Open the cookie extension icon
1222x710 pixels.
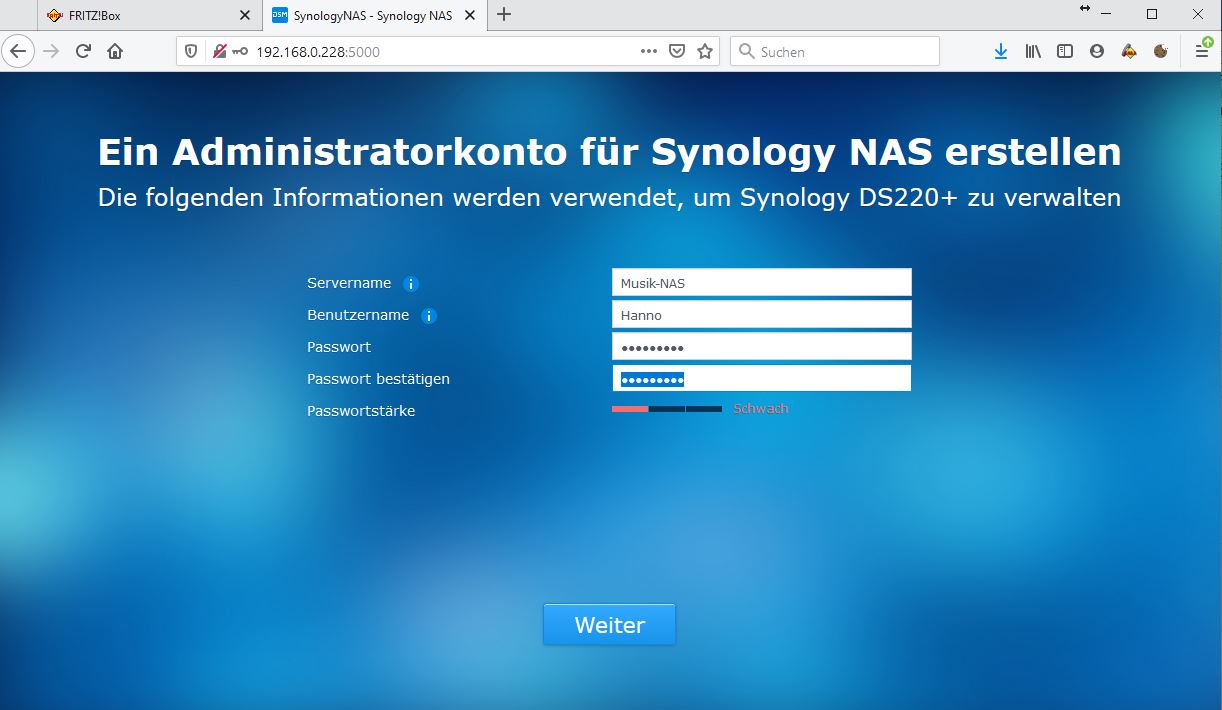tap(1161, 51)
